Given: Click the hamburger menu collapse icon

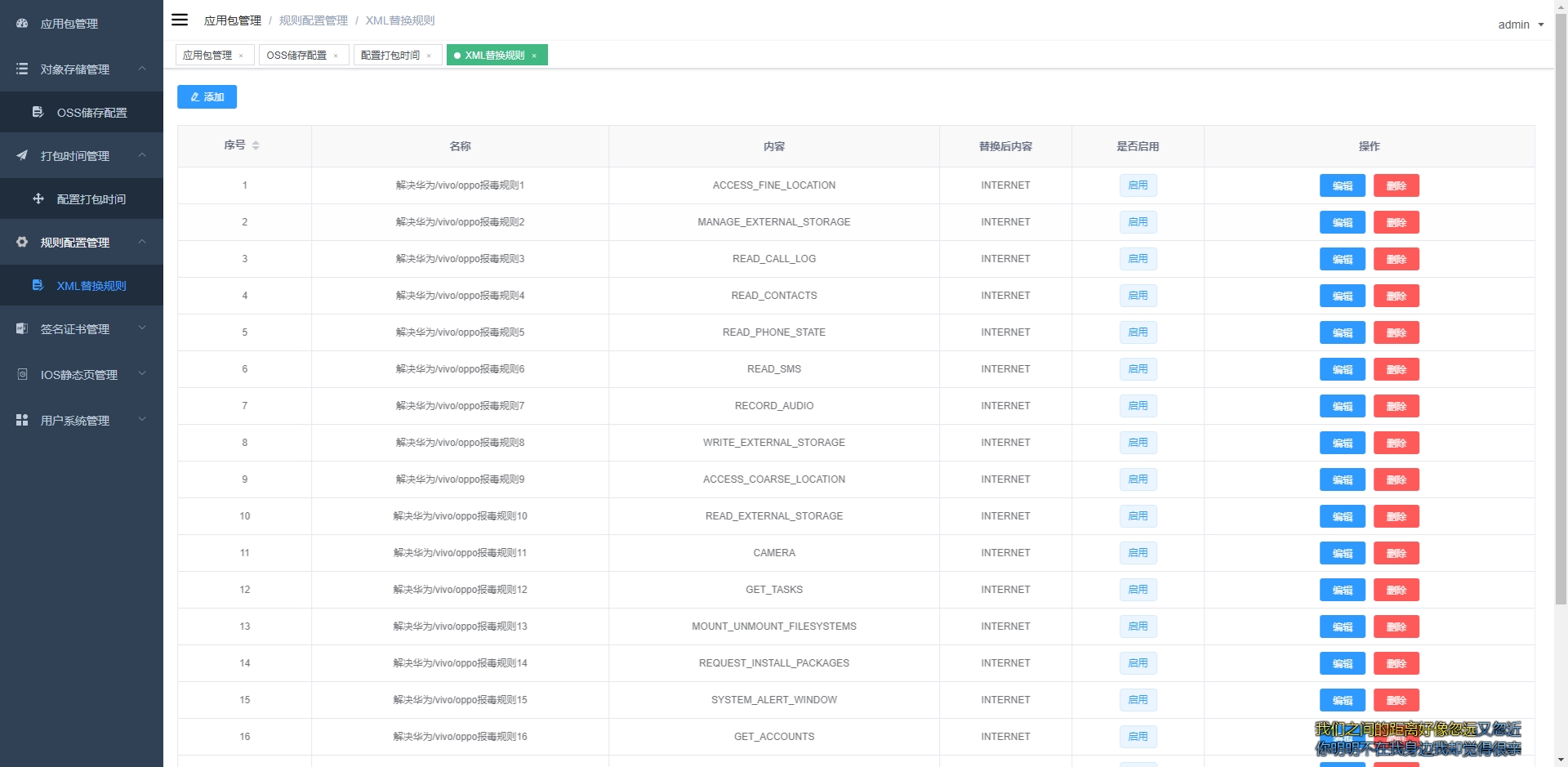Looking at the screenshot, I should (180, 20).
